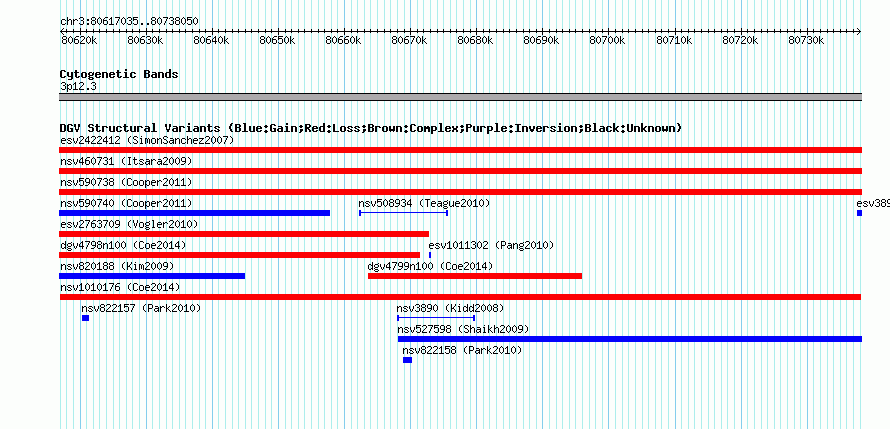
Task: Click the 80640k ruler label
Action: click(211, 40)
